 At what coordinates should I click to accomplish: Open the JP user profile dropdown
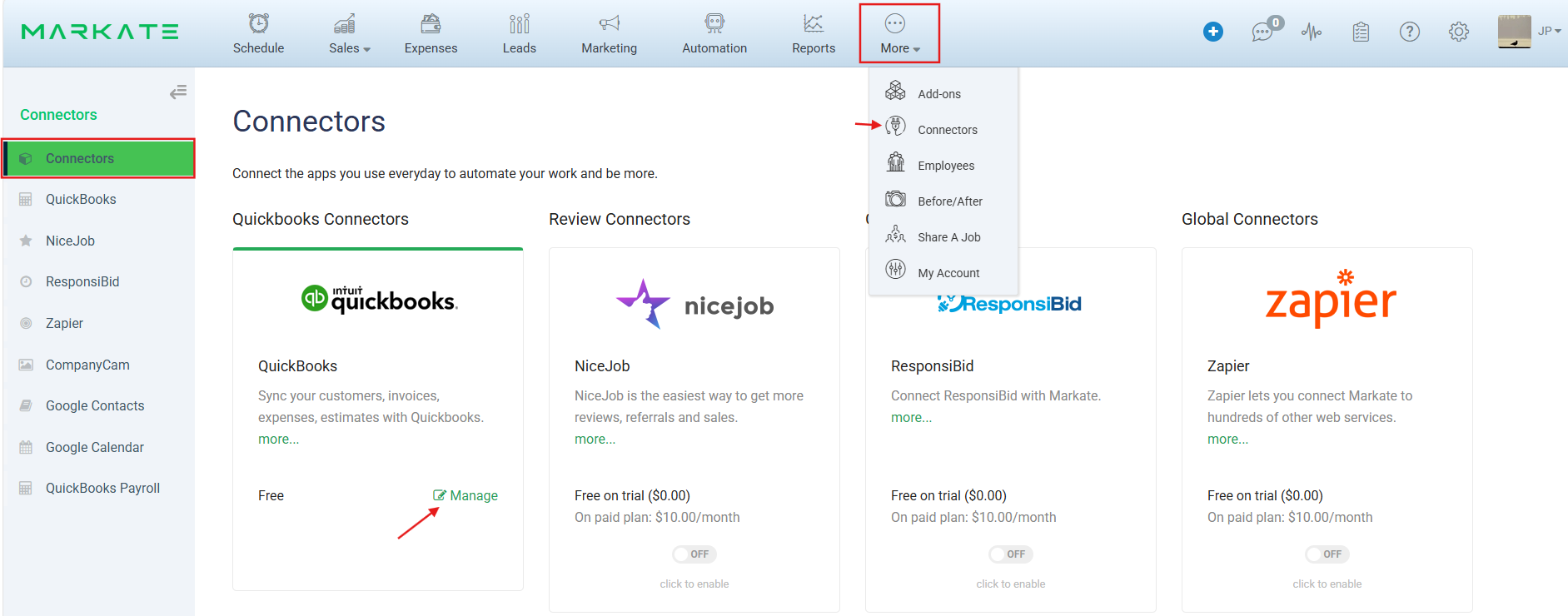[1549, 31]
